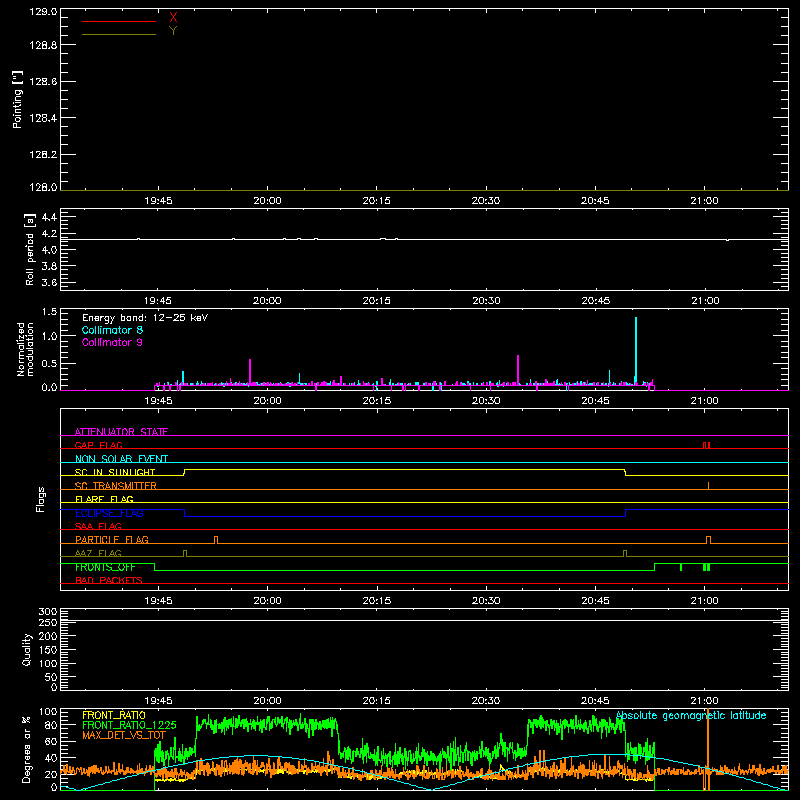
Task: Select the 'Flags' axis title
Action: point(40,499)
